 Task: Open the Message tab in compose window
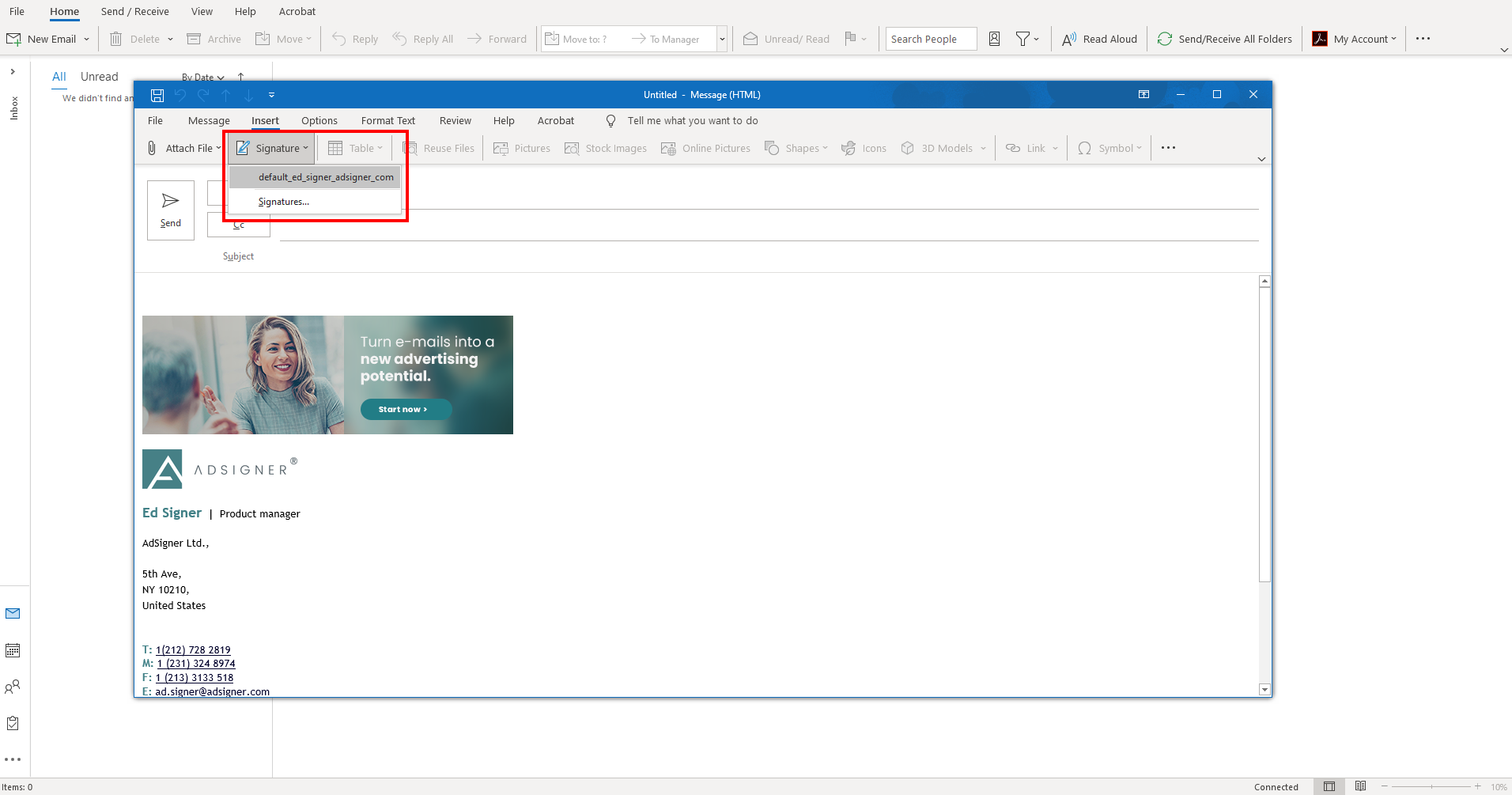click(x=209, y=120)
